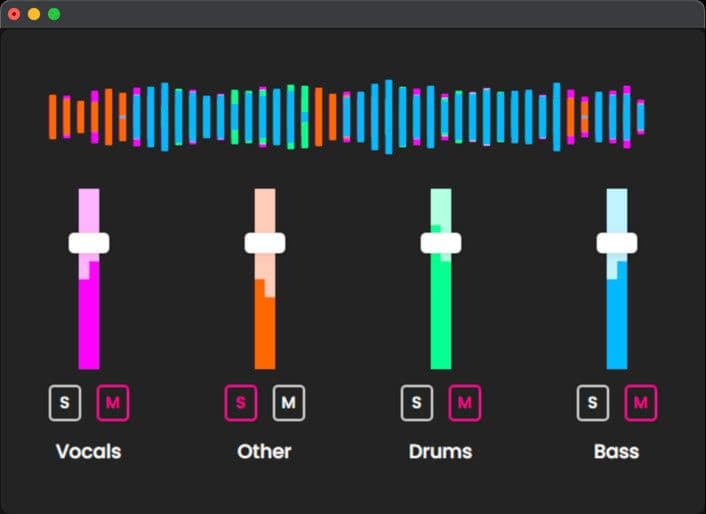Click the multicolored waveform display
This screenshot has width=706, height=514.
[347, 117]
